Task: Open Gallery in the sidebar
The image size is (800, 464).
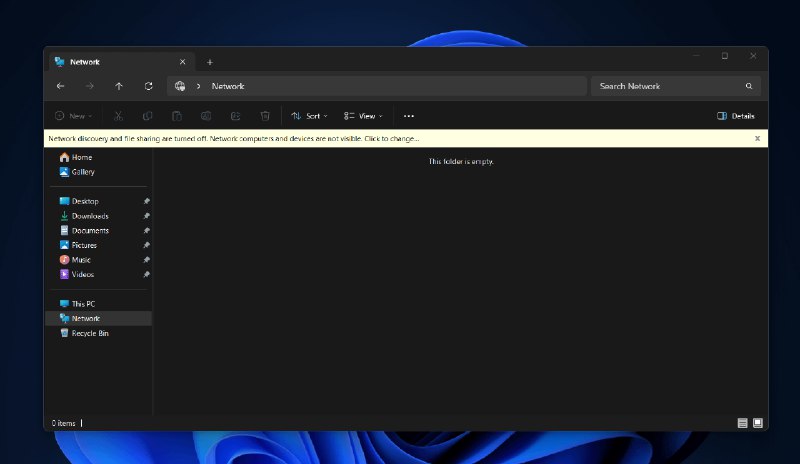Action: pyautogui.click(x=77, y=172)
